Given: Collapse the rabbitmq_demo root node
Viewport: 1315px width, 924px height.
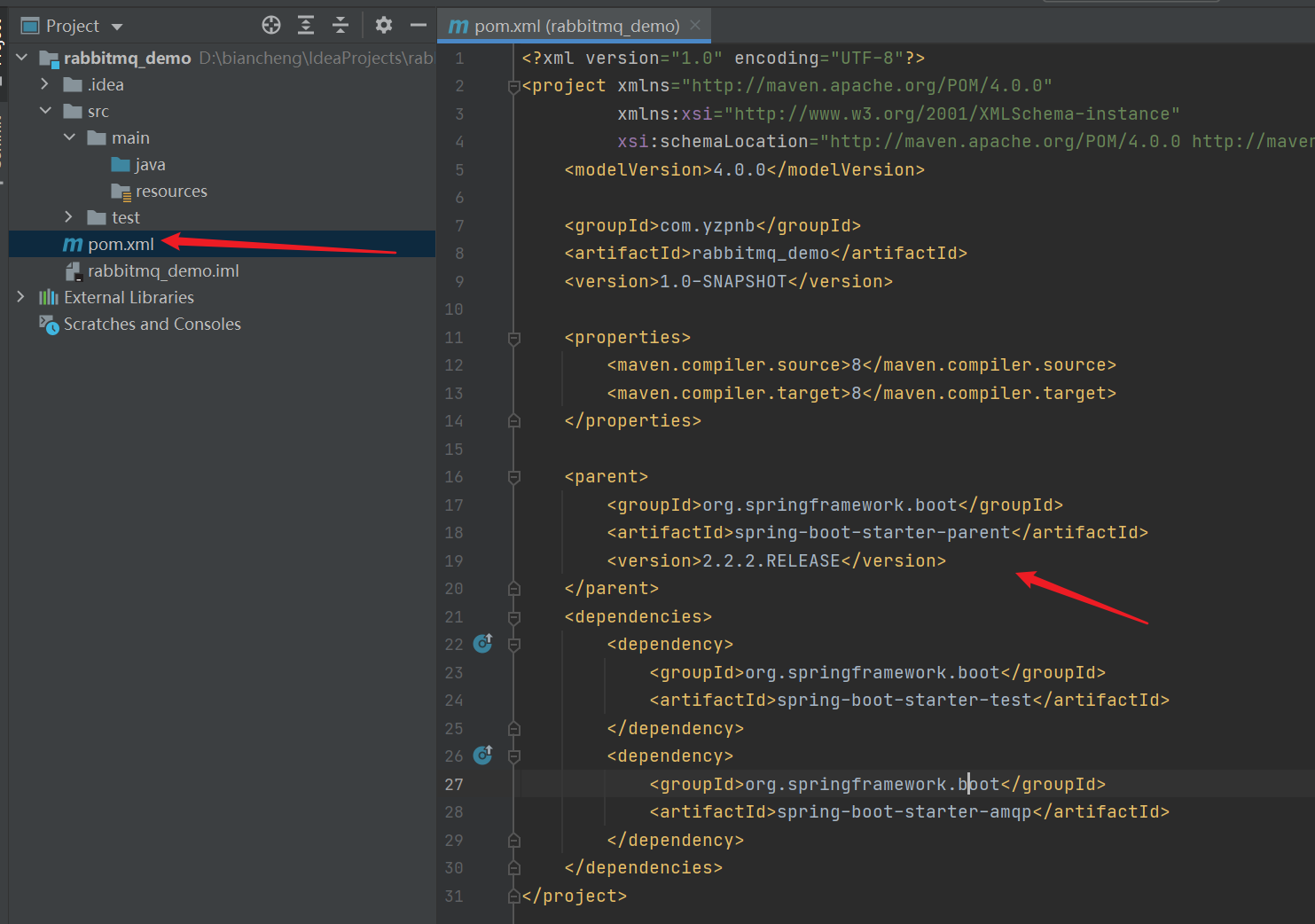Looking at the screenshot, I should coord(22,58).
